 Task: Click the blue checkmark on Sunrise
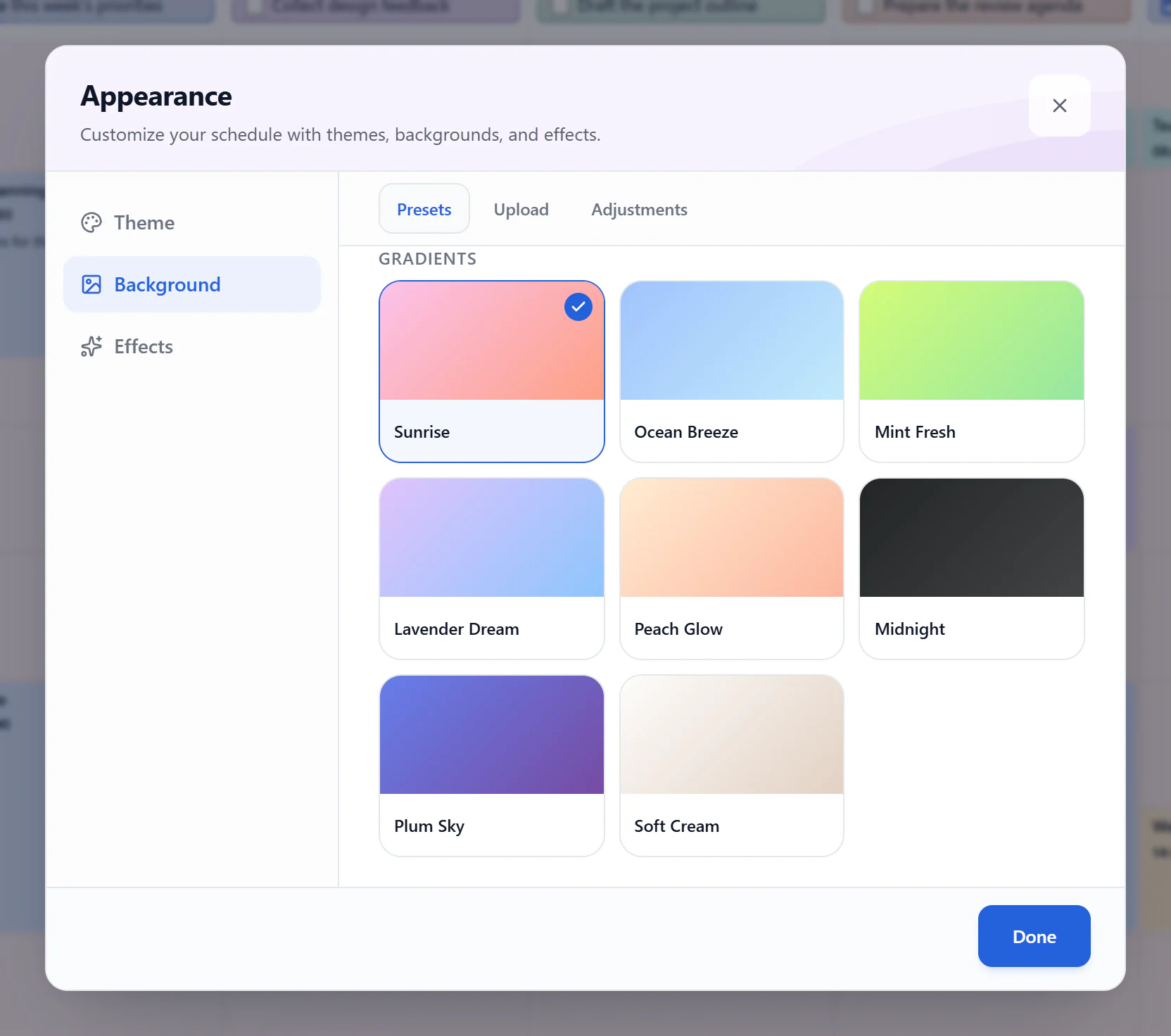578,307
